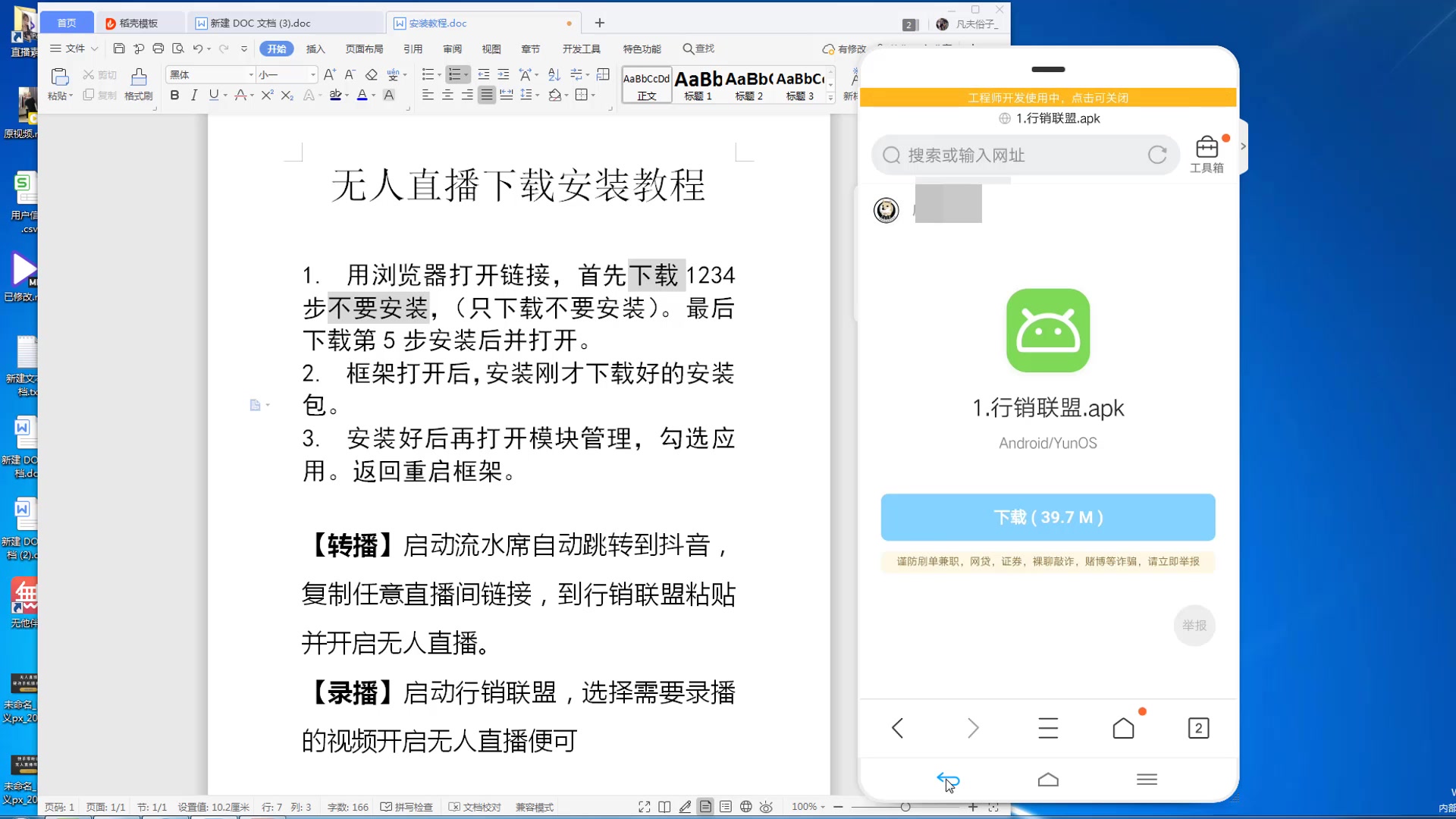The image size is (1456, 819).
Task: Center-align the paragraph text
Action: click(447, 95)
